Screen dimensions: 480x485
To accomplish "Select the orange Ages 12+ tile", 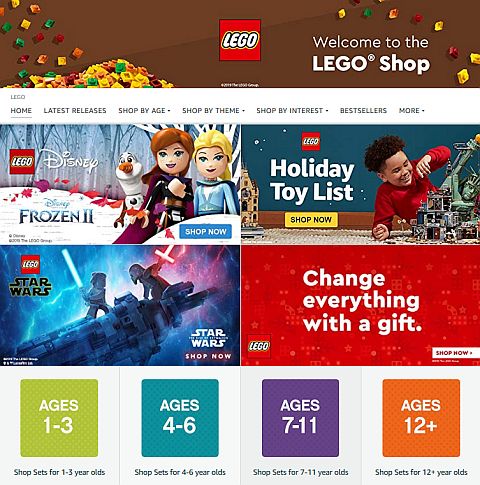I will (421, 418).
